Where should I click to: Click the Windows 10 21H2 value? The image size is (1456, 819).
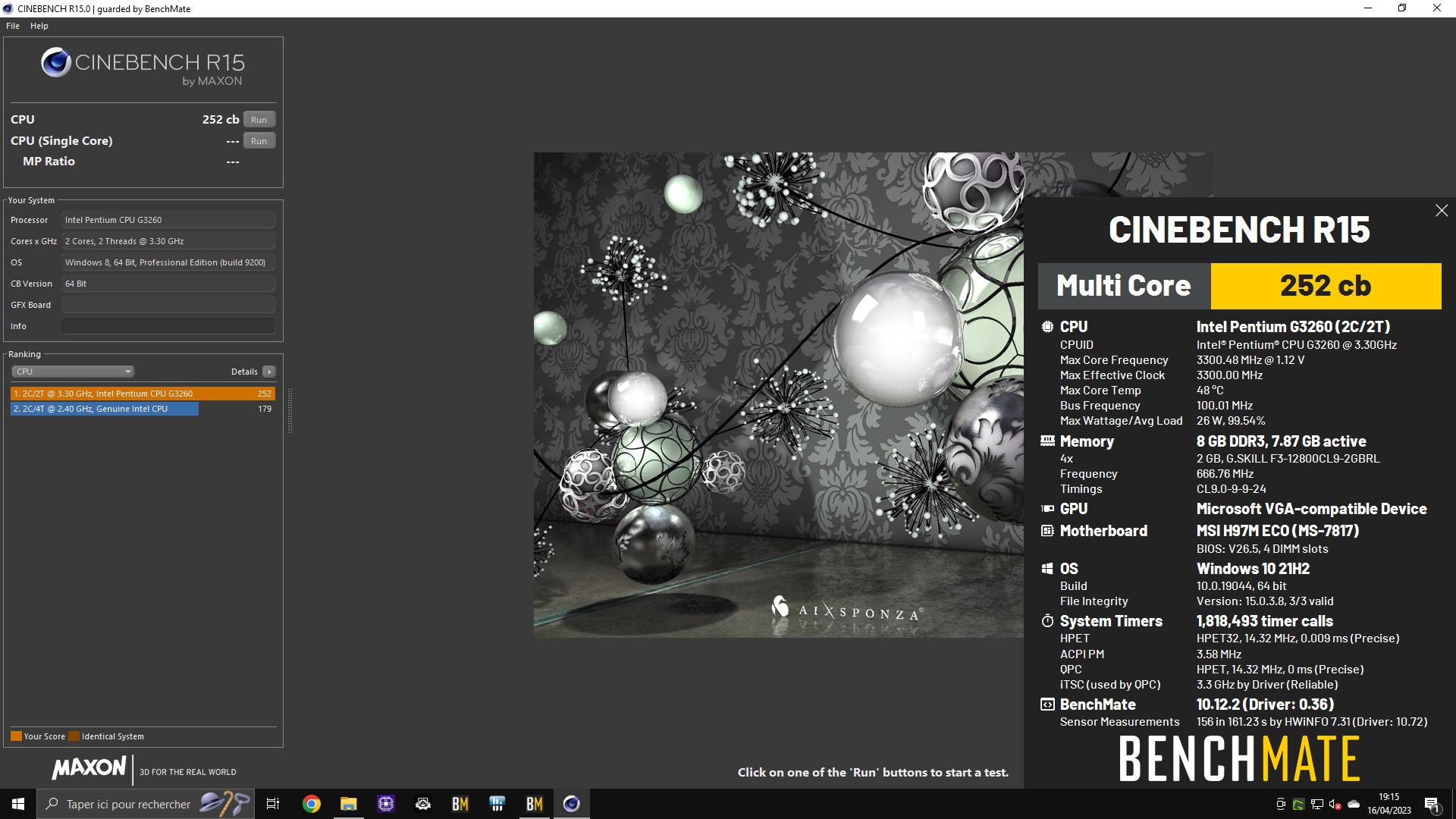1253,569
